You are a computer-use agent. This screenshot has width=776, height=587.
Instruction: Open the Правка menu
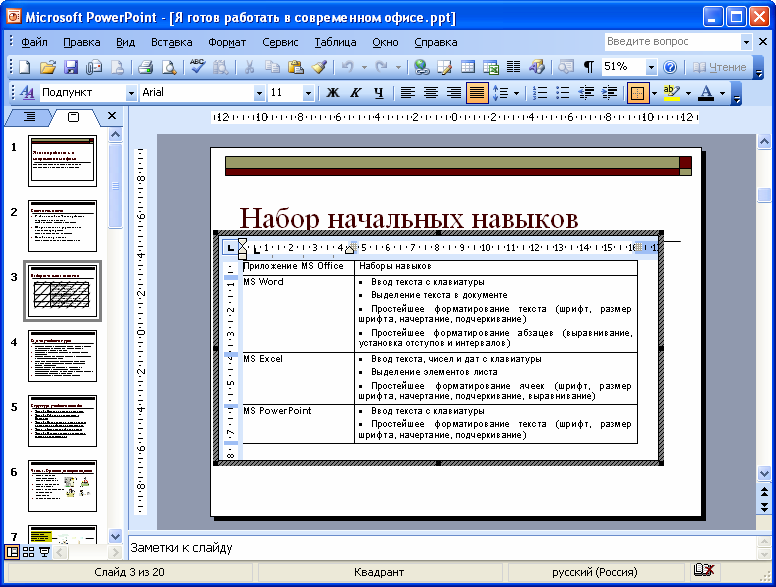point(82,43)
